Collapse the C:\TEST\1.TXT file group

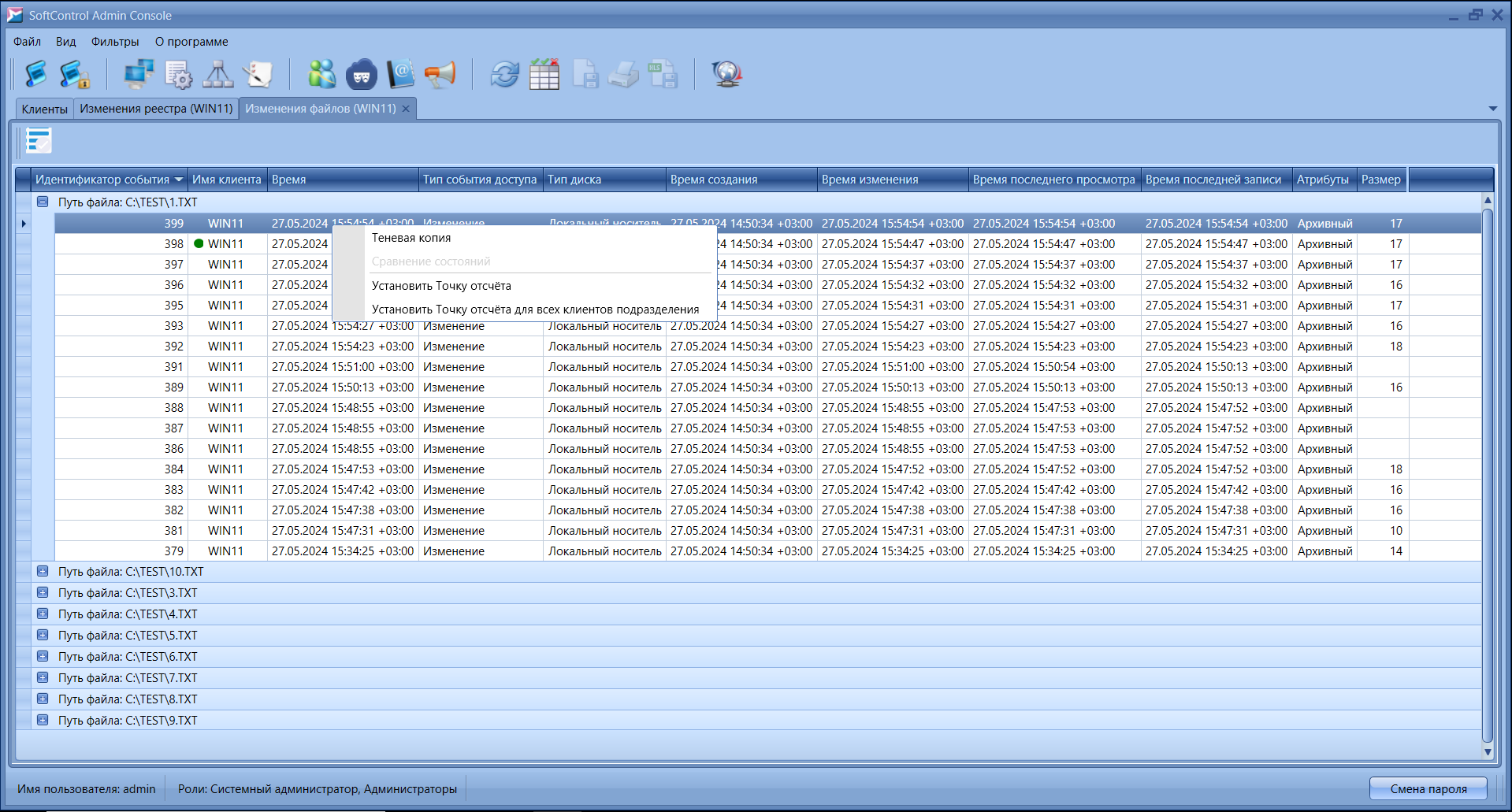click(x=43, y=202)
